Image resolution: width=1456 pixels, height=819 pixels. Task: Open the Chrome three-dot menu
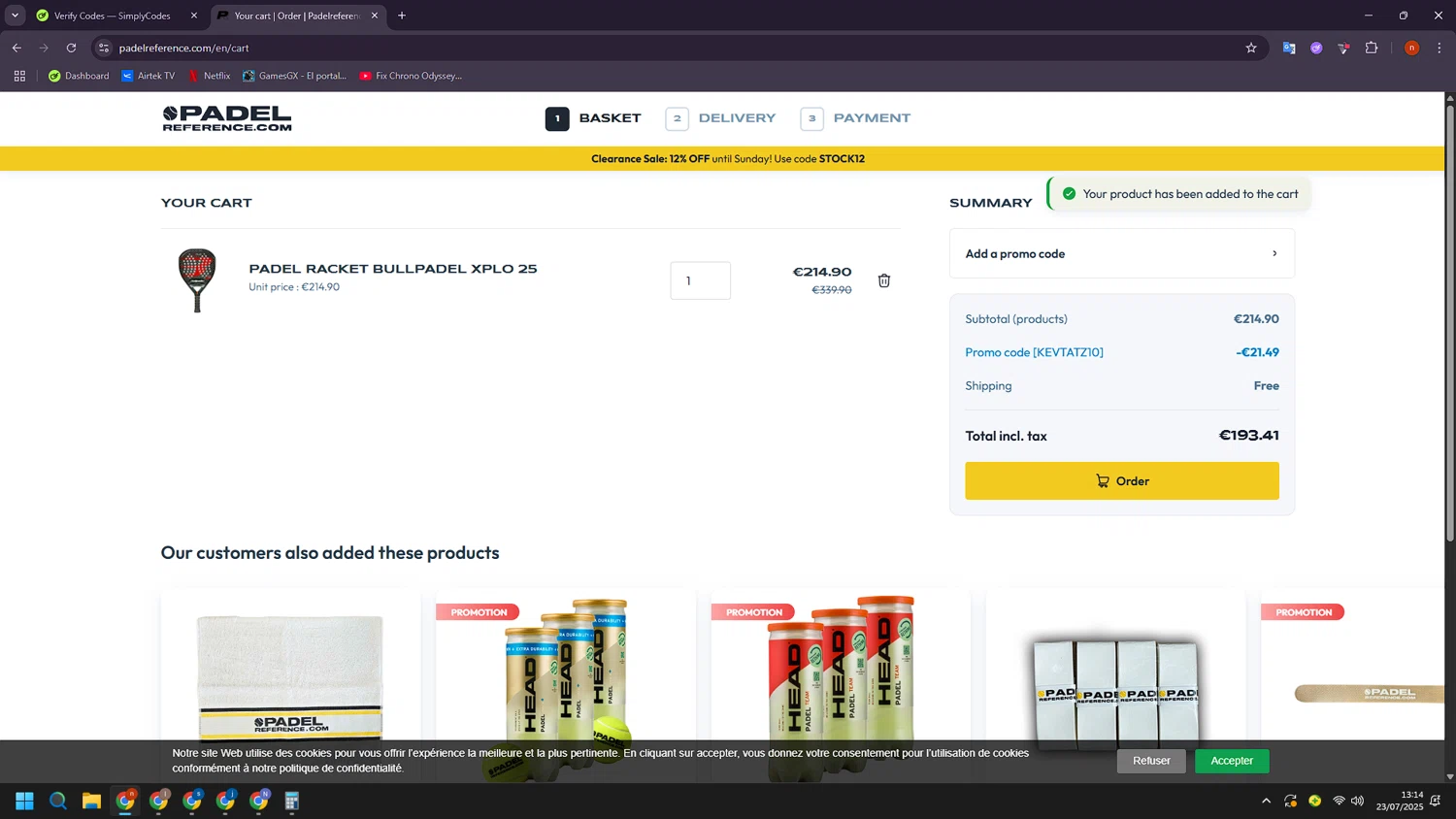pyautogui.click(x=1439, y=48)
